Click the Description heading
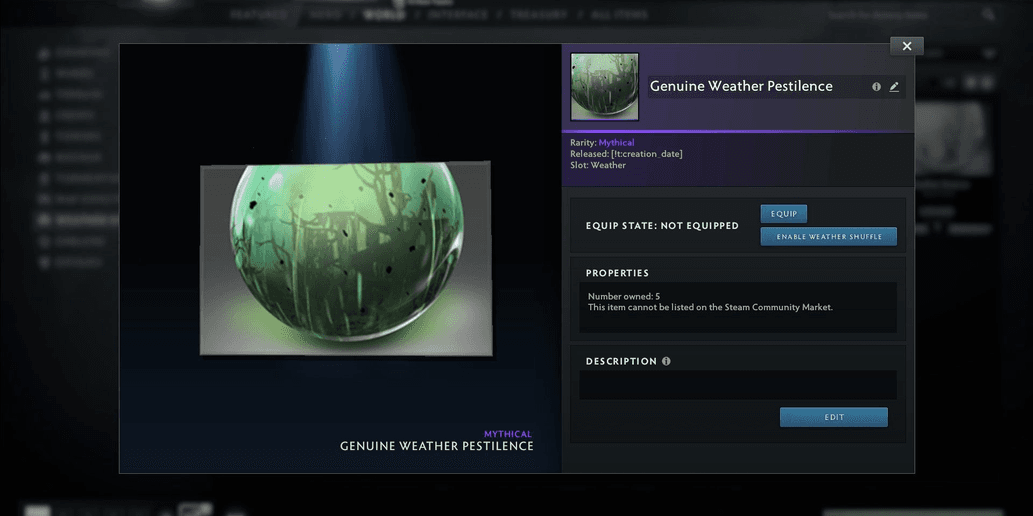Screen dimensions: 1033x516 621,361
